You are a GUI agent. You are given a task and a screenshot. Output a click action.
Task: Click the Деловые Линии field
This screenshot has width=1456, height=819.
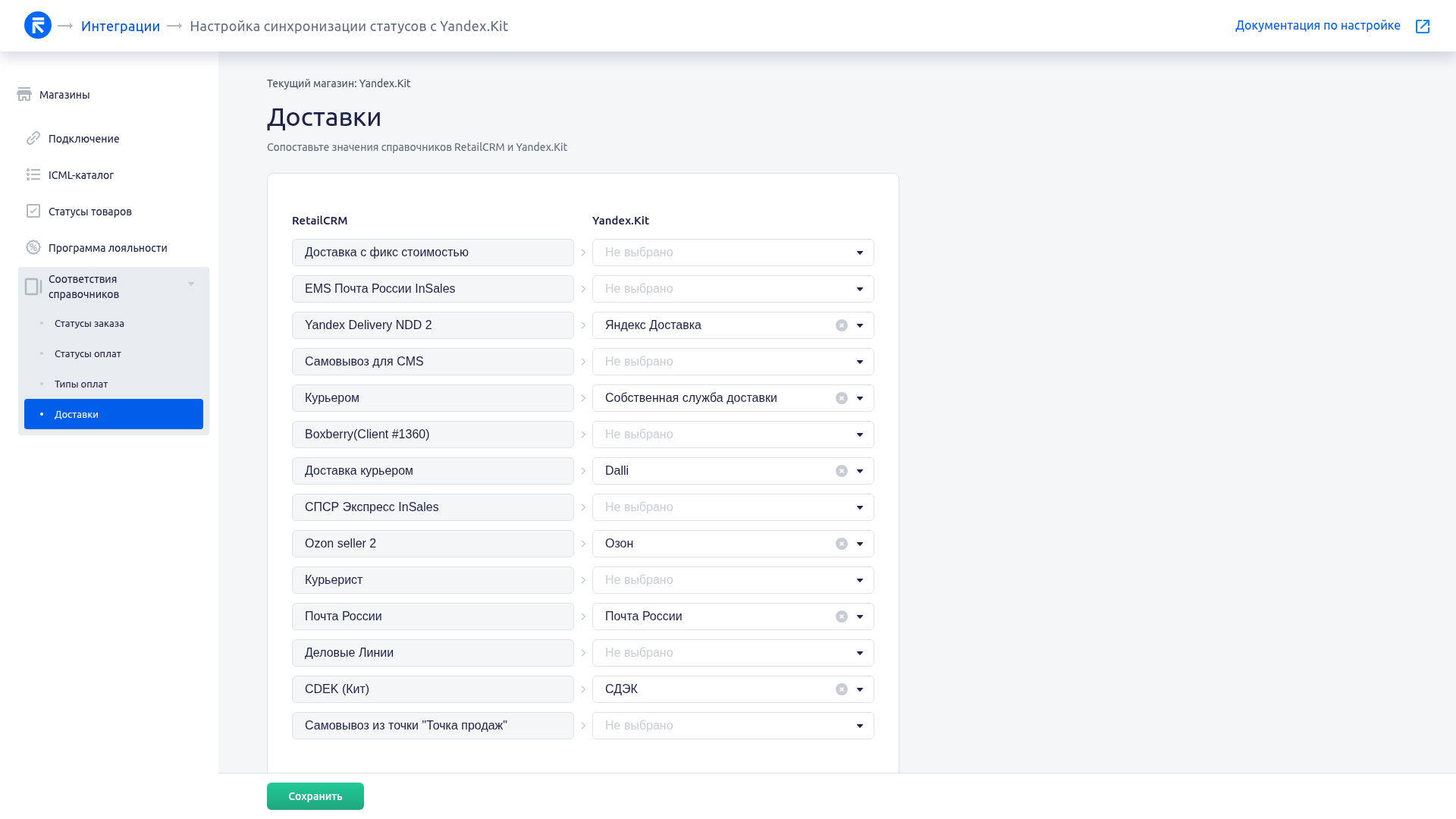433,653
